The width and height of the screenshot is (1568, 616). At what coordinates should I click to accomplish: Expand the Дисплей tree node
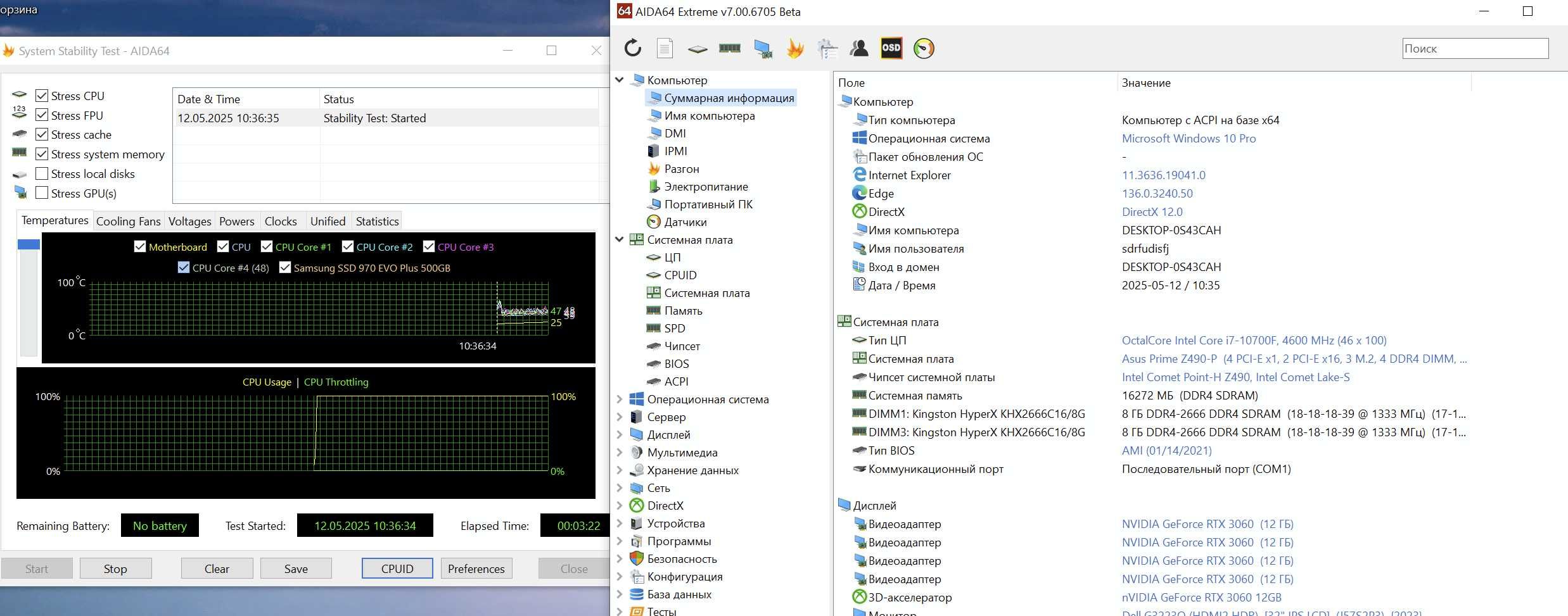pyautogui.click(x=620, y=435)
